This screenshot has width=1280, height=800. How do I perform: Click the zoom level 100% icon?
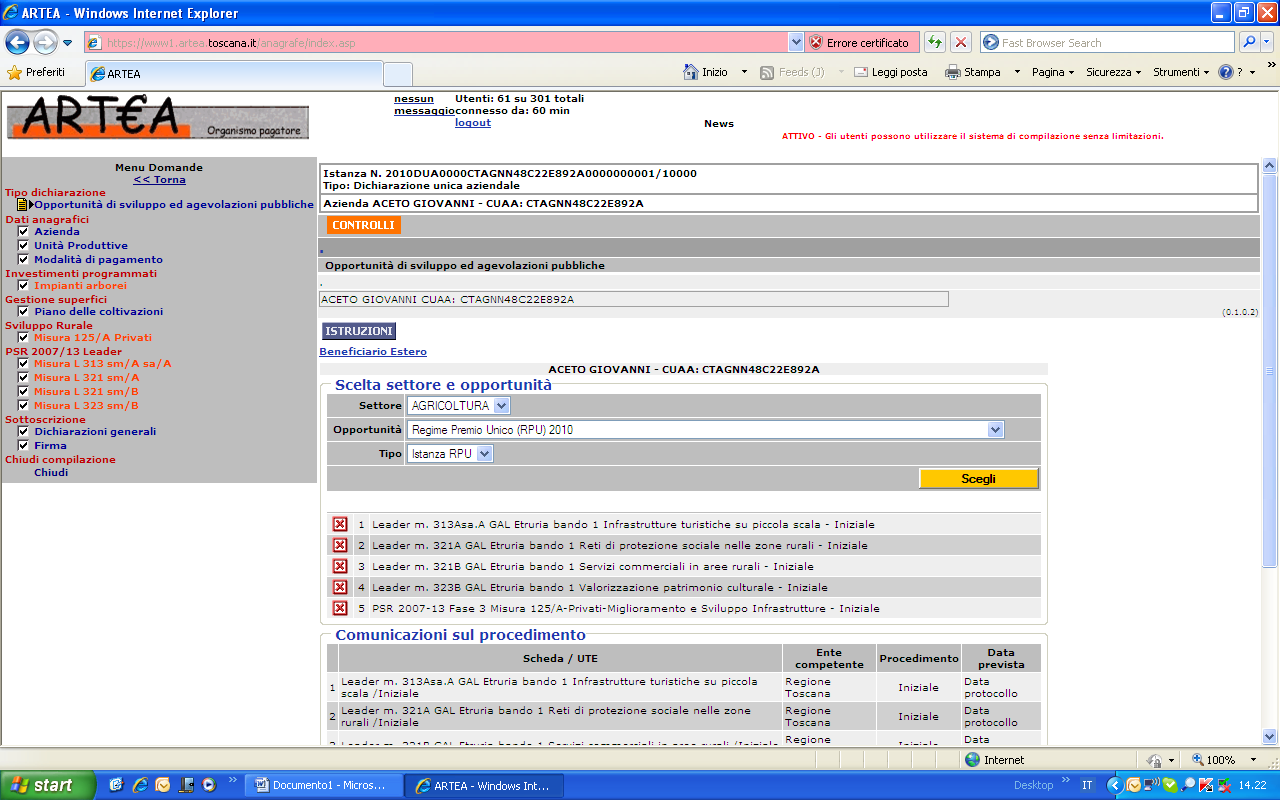click(x=1197, y=760)
